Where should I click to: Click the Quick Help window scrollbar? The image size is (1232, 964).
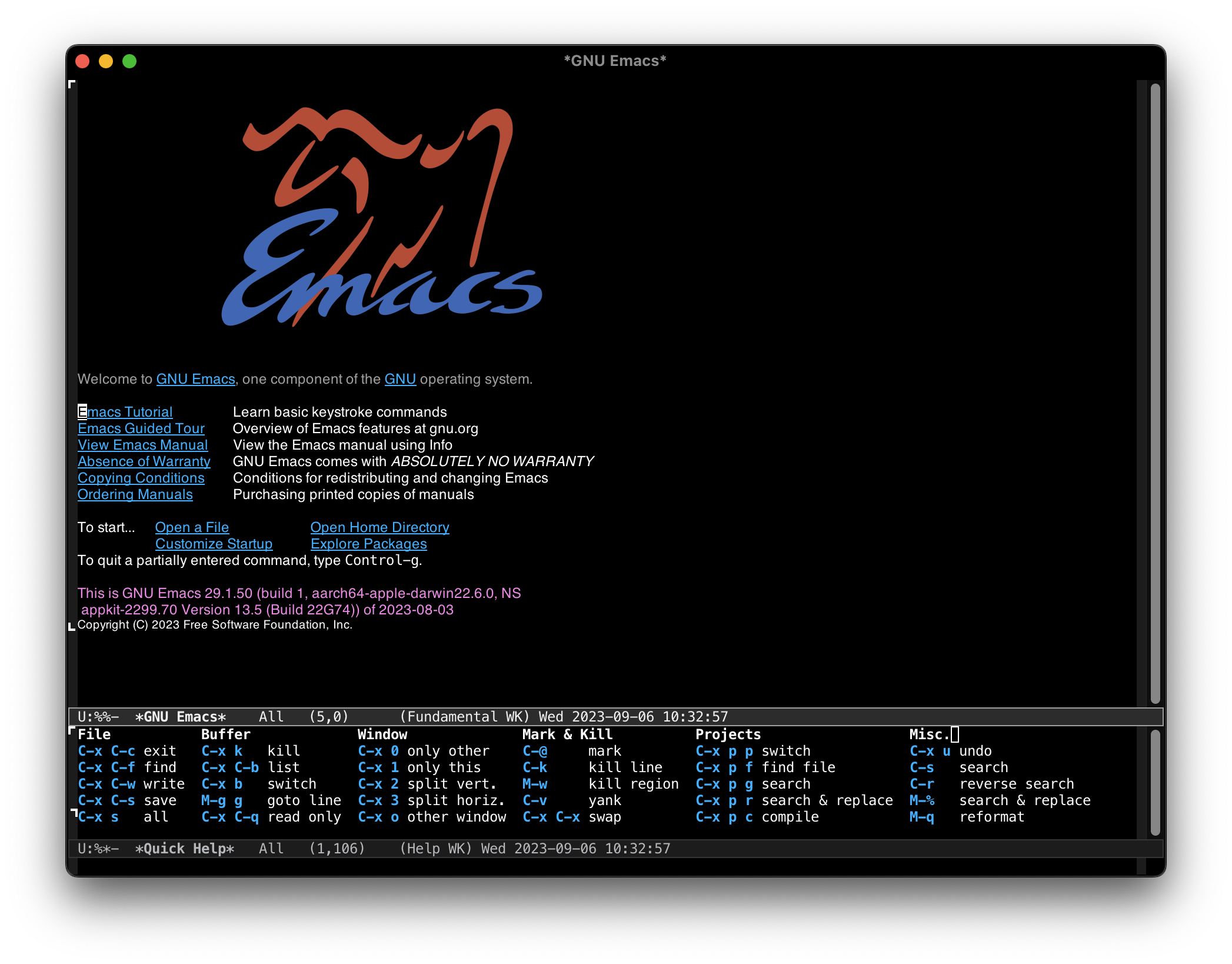pos(1155,782)
